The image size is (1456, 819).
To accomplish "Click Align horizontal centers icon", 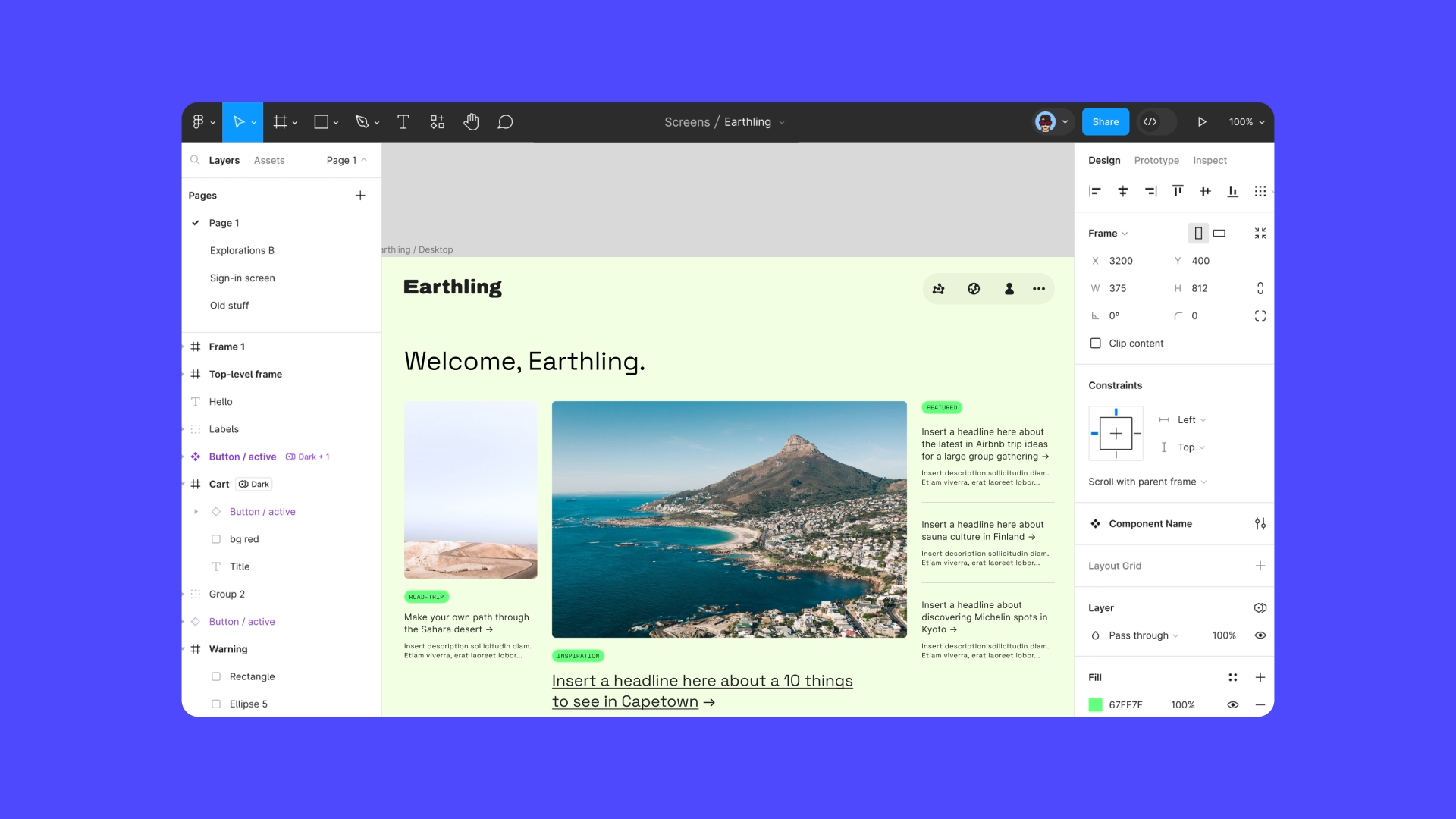I will tap(1122, 191).
